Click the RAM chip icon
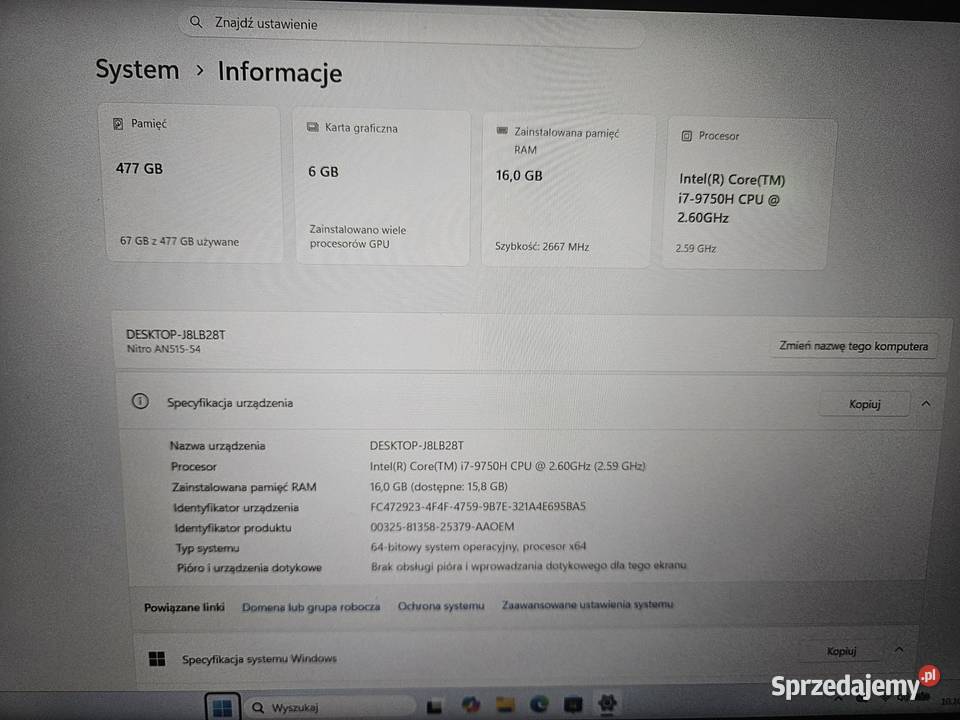 [x=502, y=130]
